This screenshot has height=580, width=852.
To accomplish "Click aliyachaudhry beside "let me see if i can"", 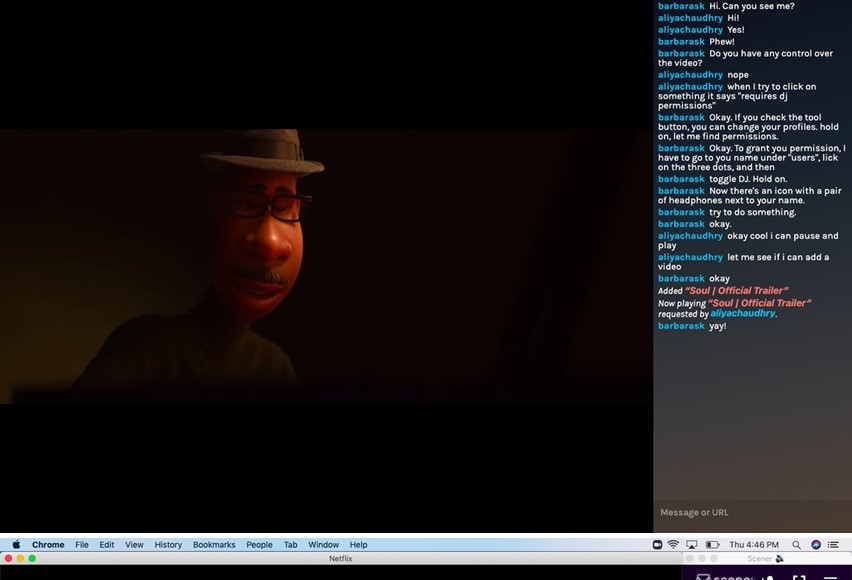I will [690, 257].
